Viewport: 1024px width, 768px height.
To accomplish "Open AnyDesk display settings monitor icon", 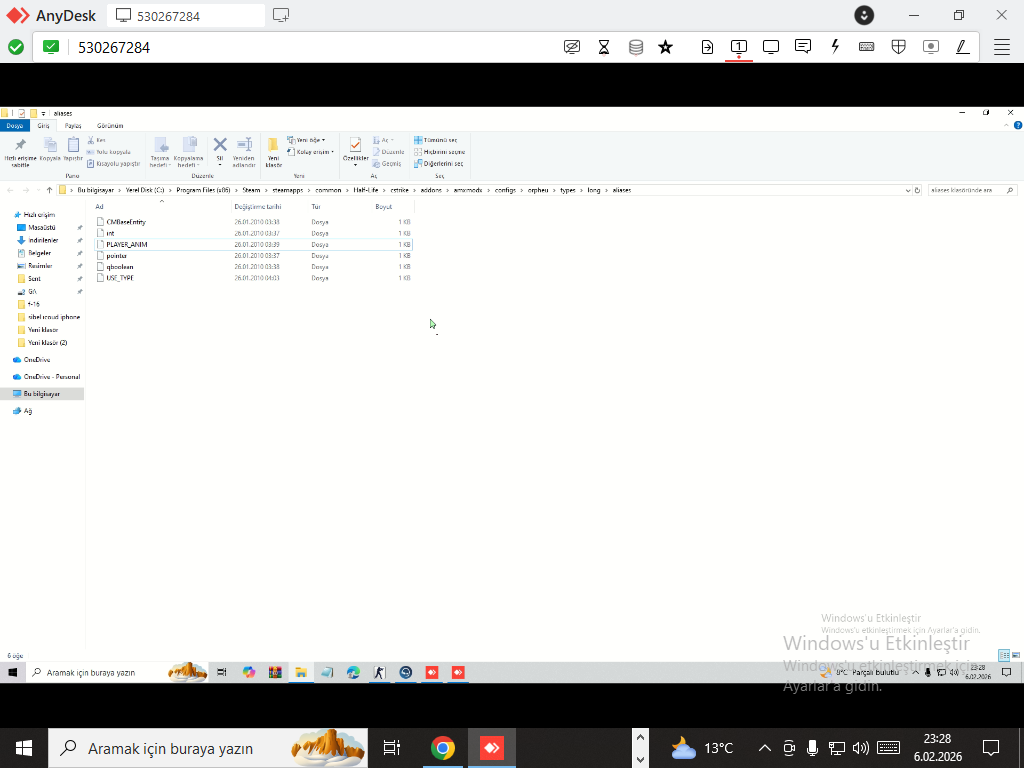I will click(x=771, y=46).
